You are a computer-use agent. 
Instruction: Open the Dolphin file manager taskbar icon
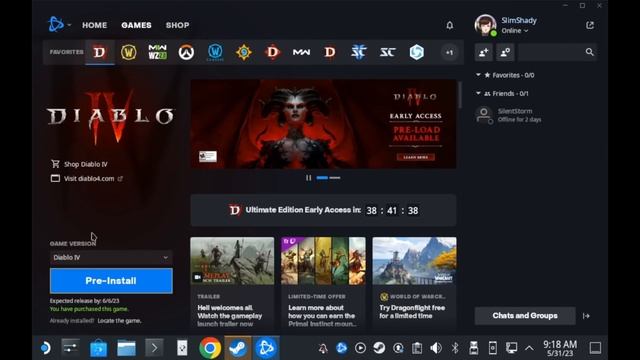[x=127, y=348]
